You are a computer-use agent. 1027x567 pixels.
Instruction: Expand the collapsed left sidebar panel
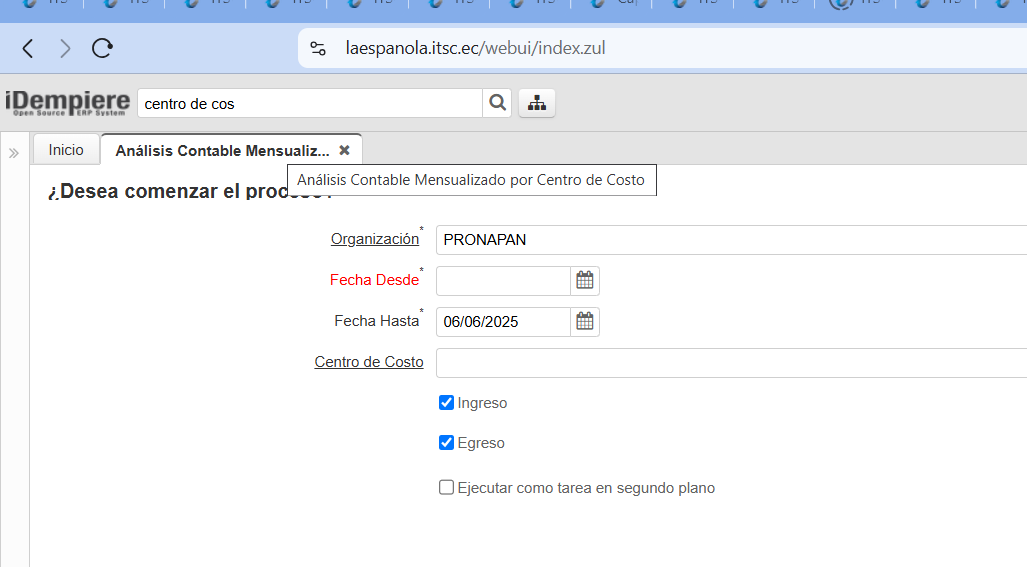(x=14, y=153)
